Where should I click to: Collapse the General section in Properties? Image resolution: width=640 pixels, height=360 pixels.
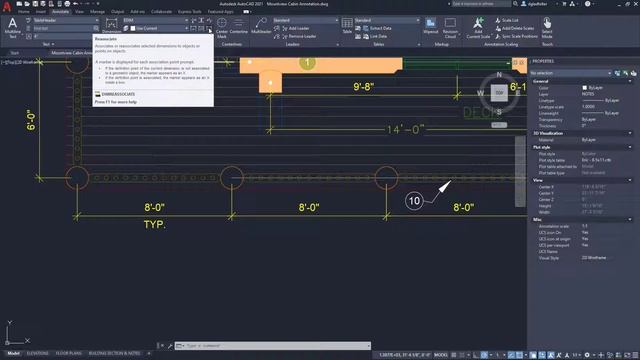coord(630,81)
